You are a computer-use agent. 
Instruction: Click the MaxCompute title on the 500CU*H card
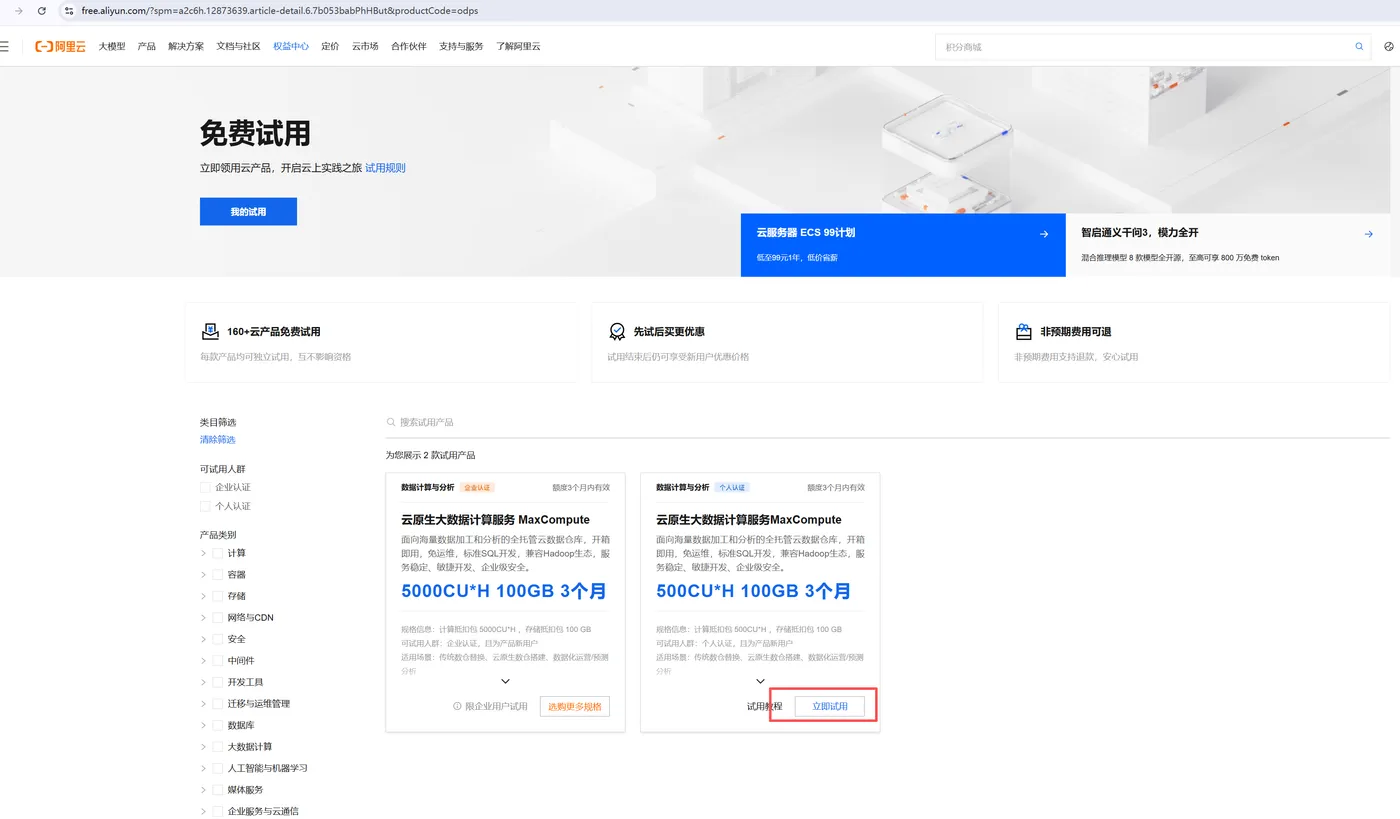point(749,520)
